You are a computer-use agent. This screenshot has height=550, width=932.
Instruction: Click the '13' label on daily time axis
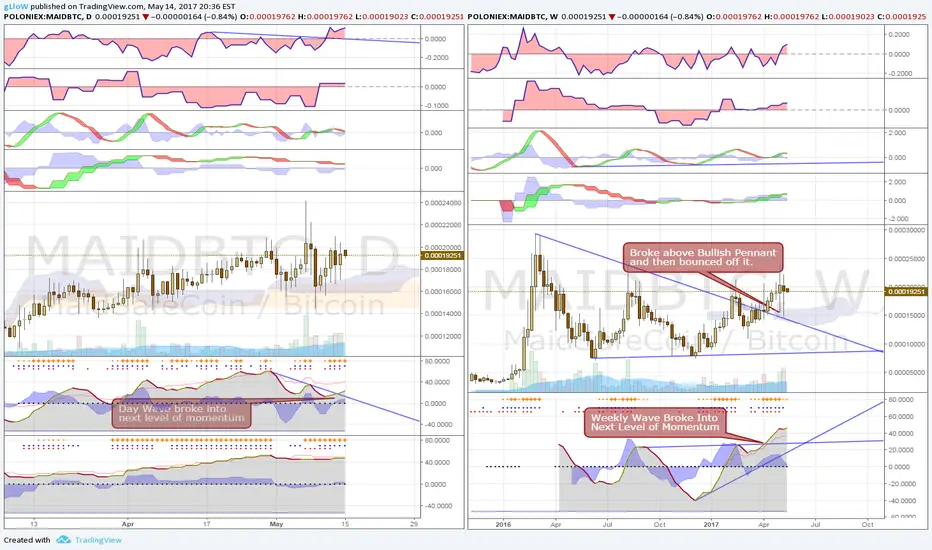click(34, 524)
